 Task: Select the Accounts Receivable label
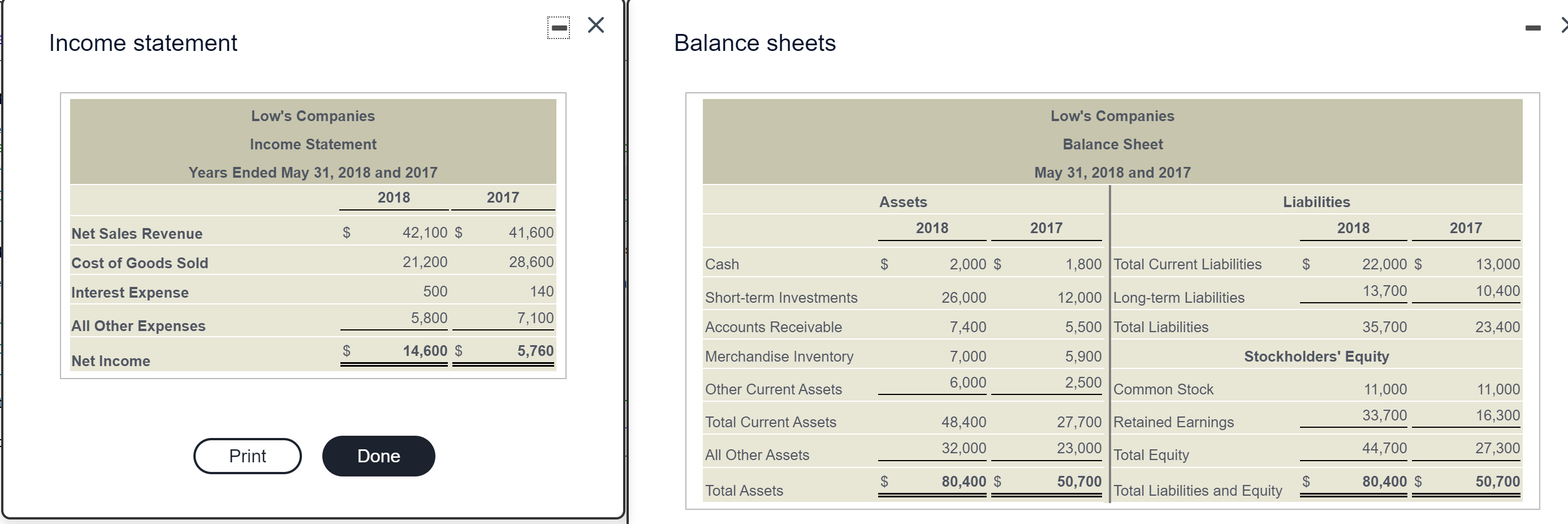773,327
